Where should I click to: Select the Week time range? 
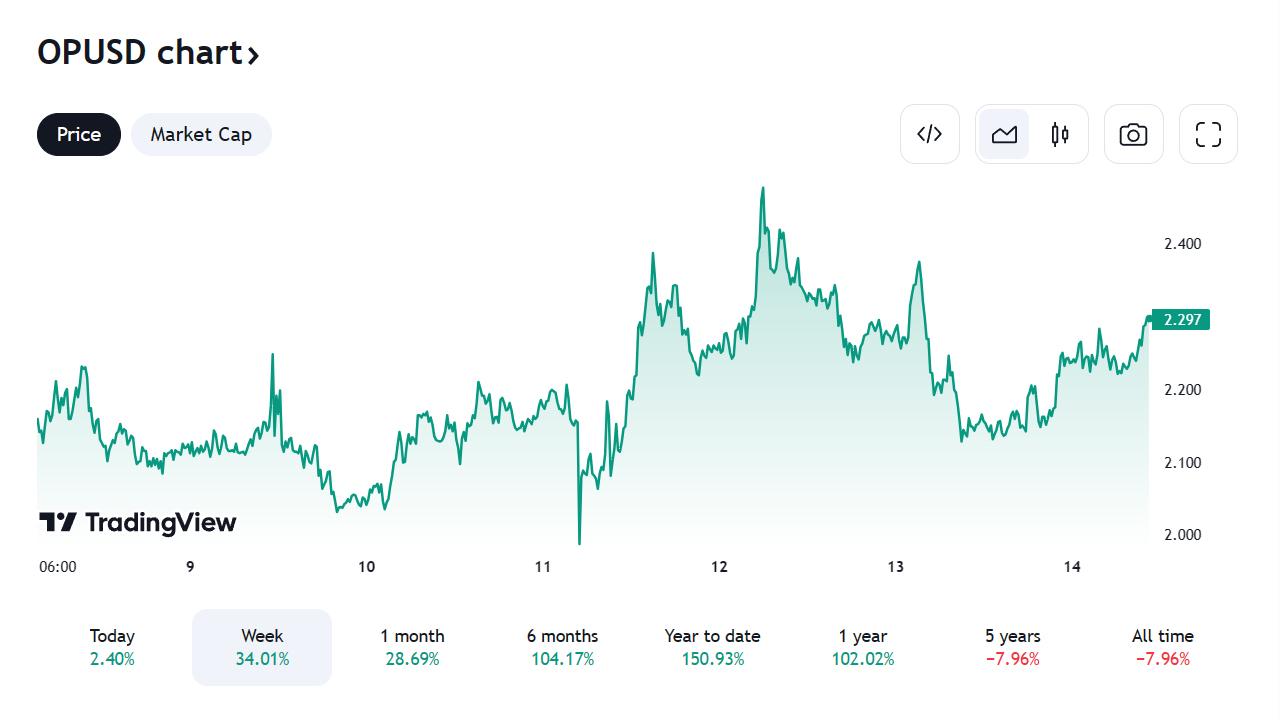[x=262, y=647]
